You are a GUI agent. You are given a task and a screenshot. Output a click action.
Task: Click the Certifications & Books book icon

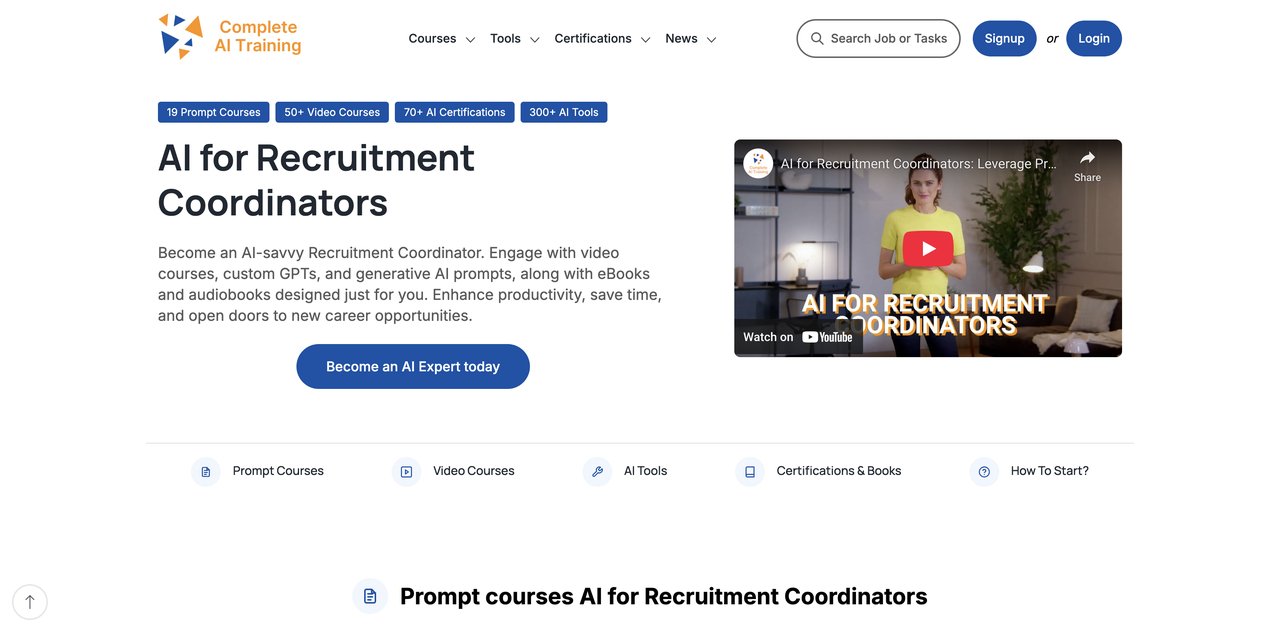(750, 472)
